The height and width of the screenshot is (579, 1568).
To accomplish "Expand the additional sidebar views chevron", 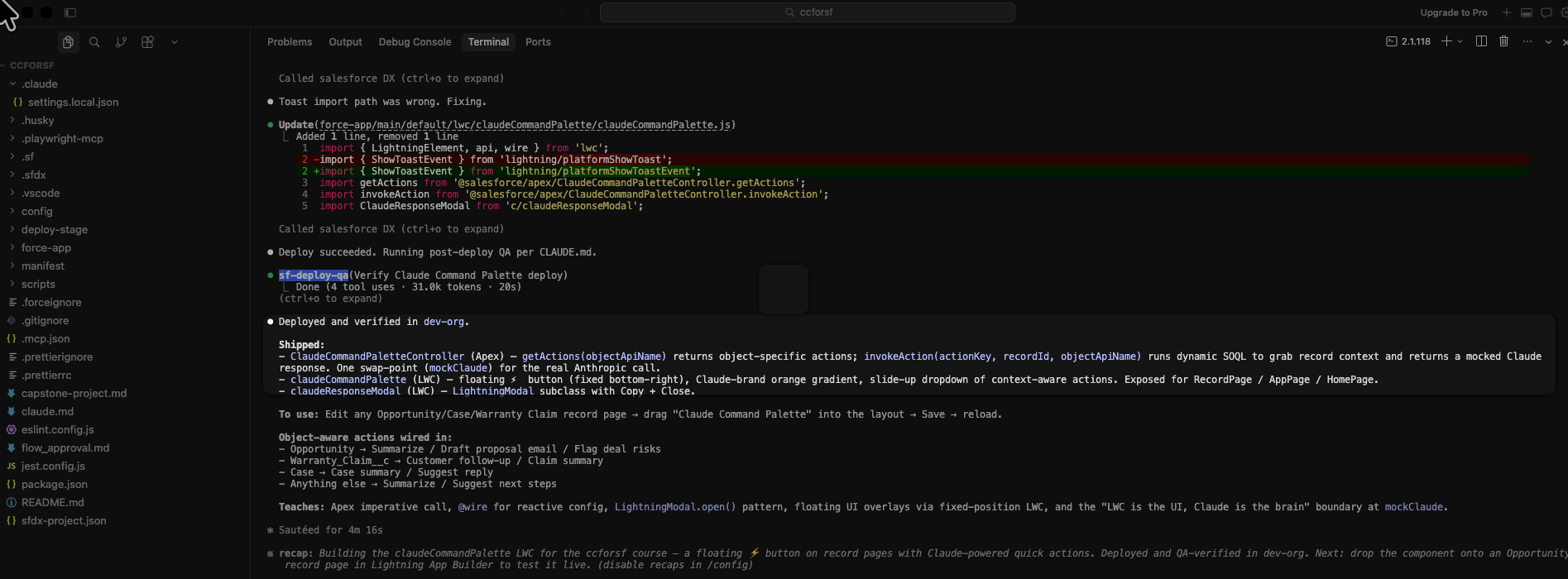I will click(174, 42).
